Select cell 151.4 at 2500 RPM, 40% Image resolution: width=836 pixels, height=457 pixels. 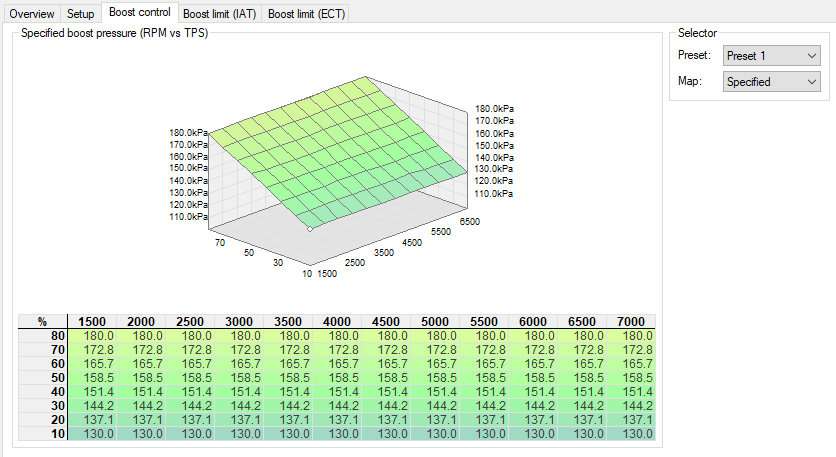190,392
